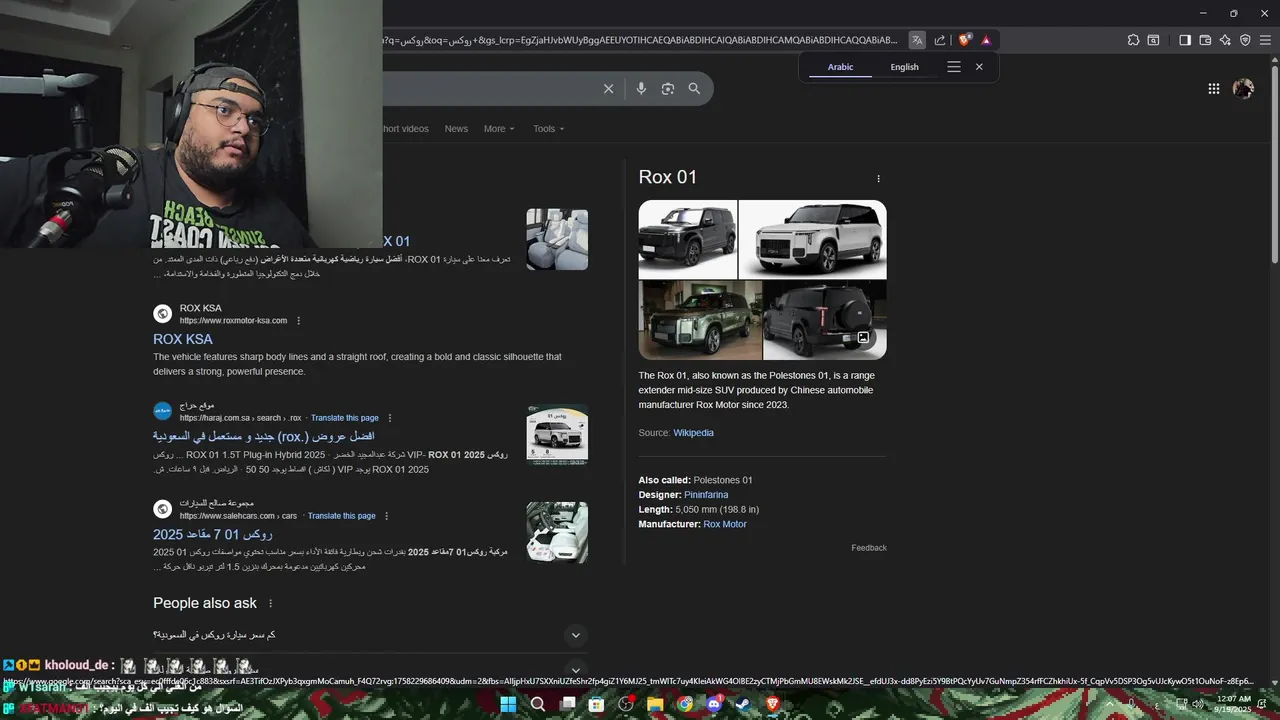Open Leo AI sparkle icon
1280x720 pixels.
click(x=1225, y=40)
